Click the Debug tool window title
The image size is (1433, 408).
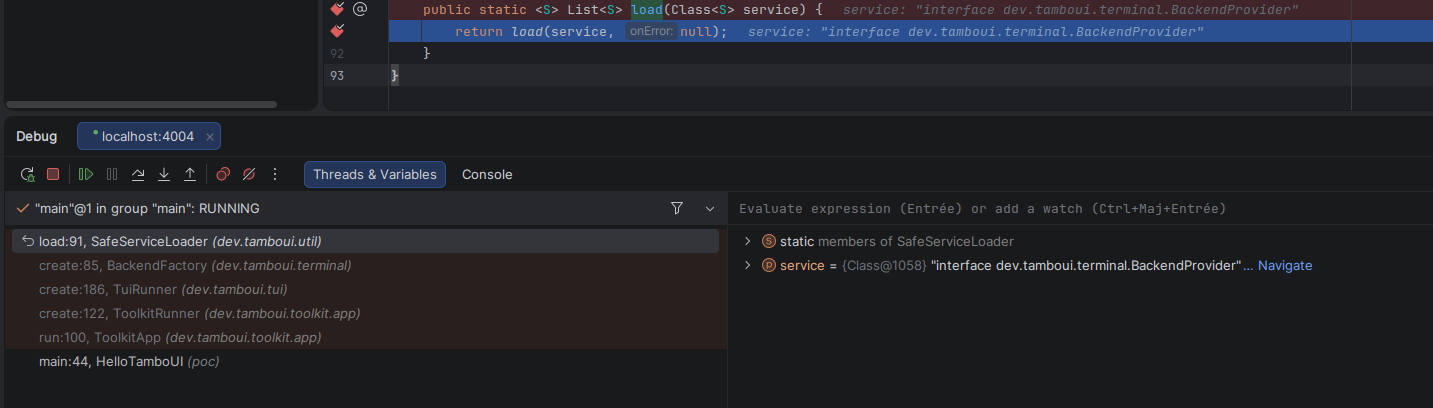tap(37, 136)
